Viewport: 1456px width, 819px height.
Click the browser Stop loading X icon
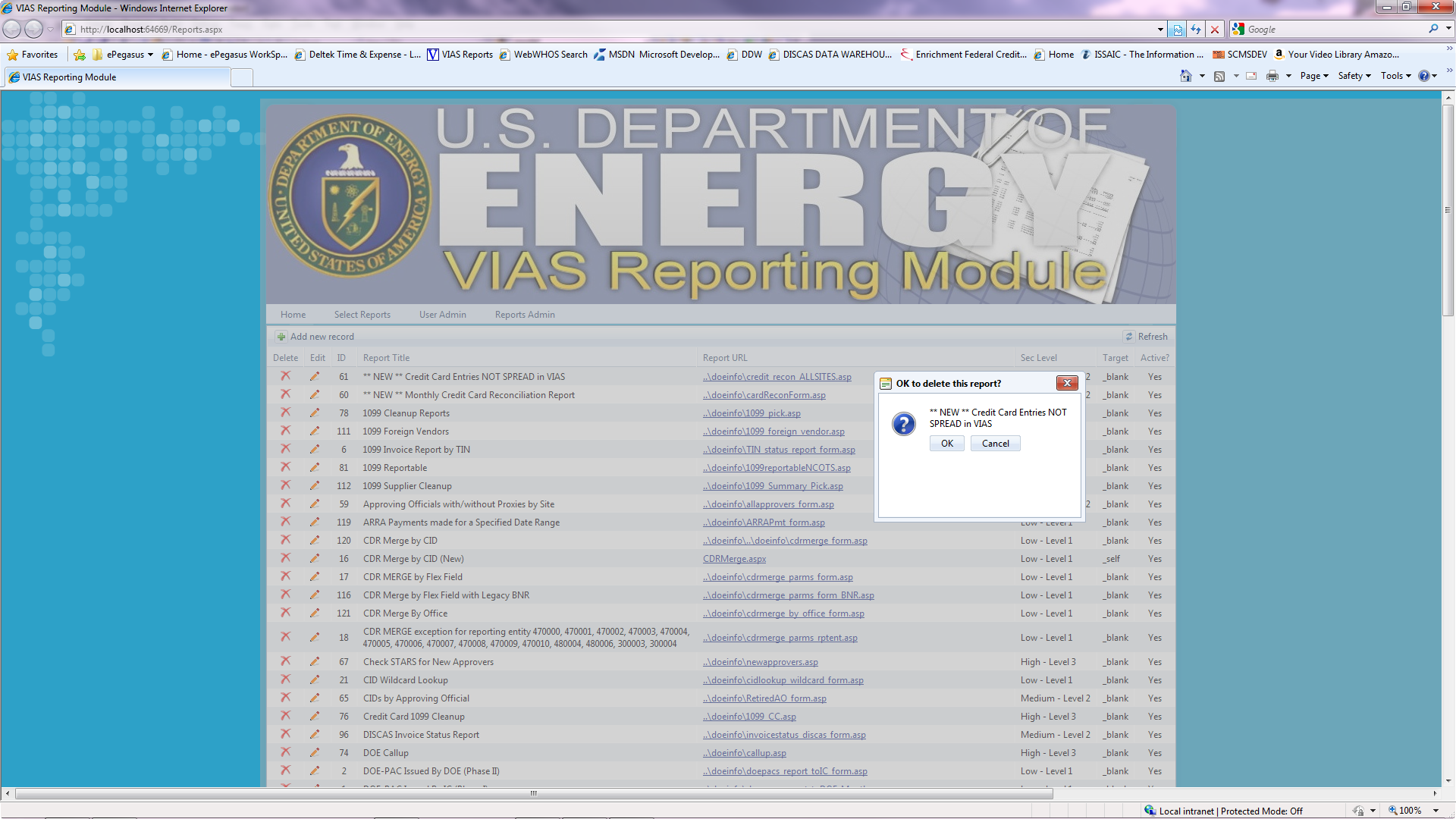[x=1215, y=30]
